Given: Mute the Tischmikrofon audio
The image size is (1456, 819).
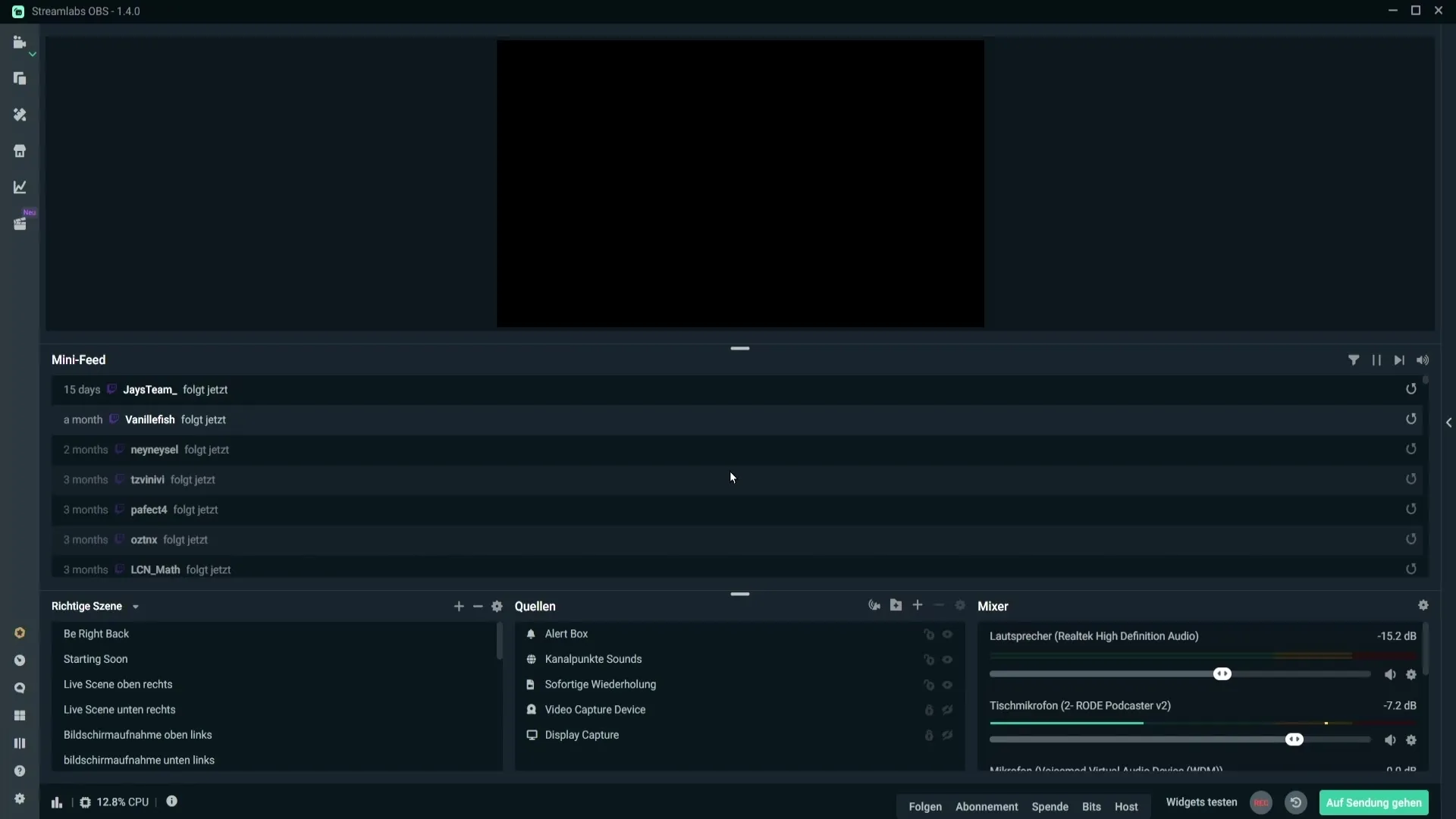Looking at the screenshot, I should (1389, 740).
